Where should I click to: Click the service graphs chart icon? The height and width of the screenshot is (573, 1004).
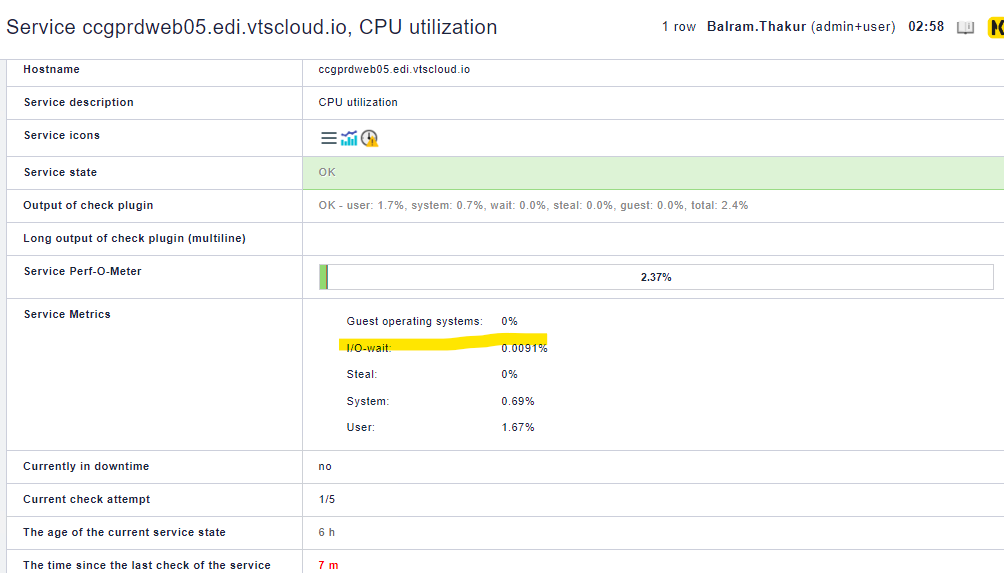349,139
